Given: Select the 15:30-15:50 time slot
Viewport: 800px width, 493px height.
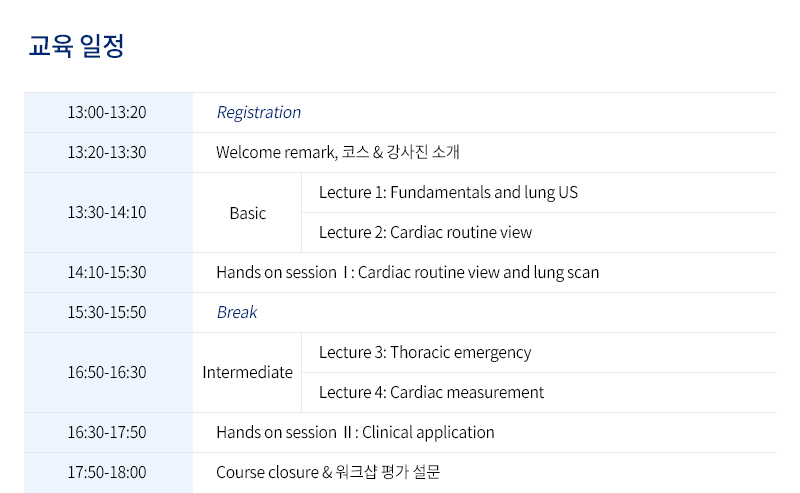Looking at the screenshot, I should pos(107,313).
